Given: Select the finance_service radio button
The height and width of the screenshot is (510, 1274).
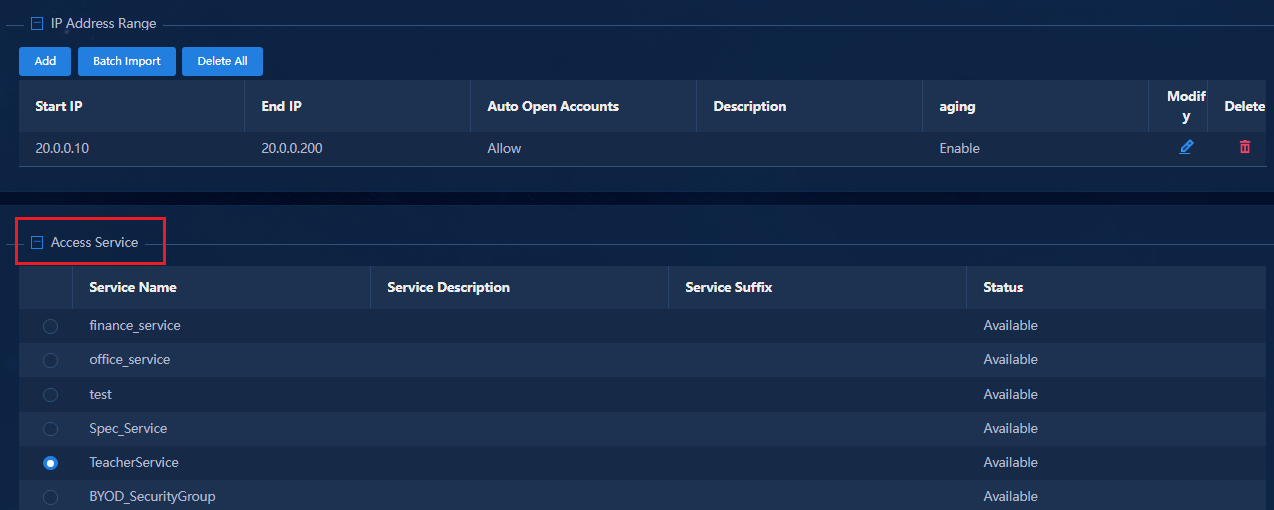Looking at the screenshot, I should click(x=50, y=326).
